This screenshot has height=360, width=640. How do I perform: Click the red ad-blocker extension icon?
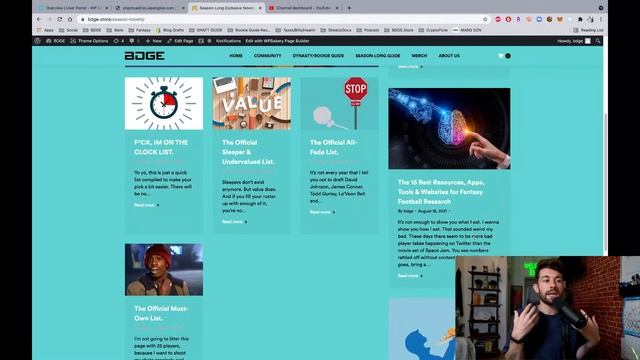pos(498,19)
